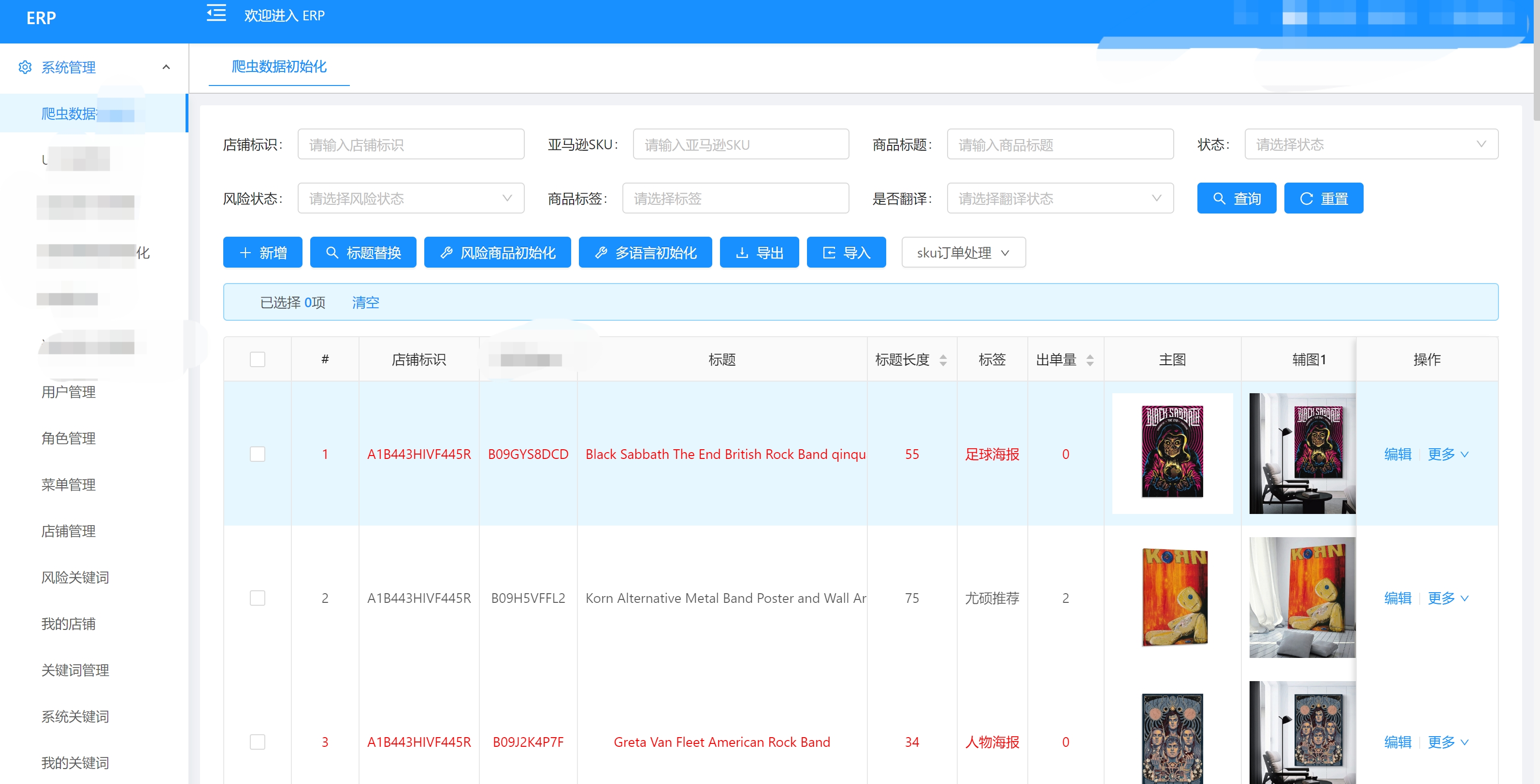Sort by 出单量 using sort arrows

[x=1090, y=360]
